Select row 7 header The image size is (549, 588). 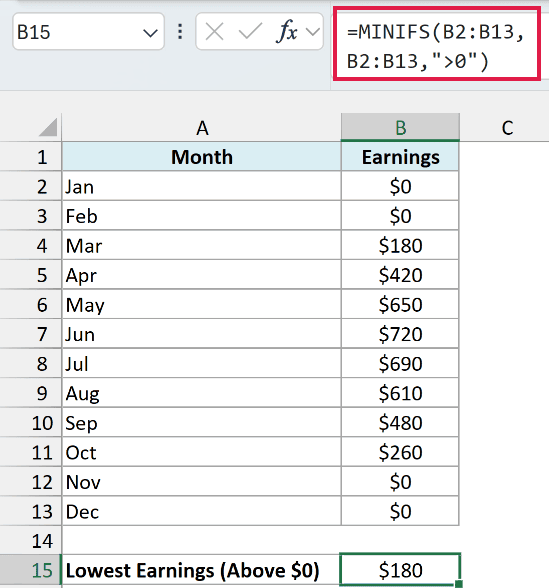31,334
